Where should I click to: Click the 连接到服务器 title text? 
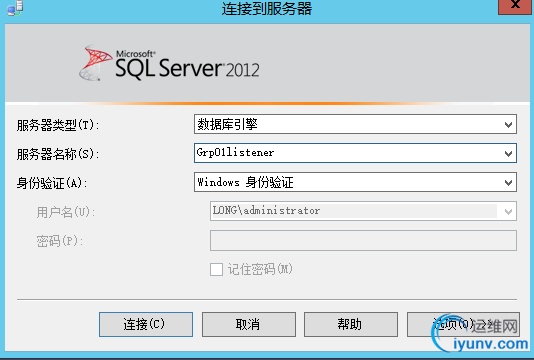pyautogui.click(x=267, y=9)
